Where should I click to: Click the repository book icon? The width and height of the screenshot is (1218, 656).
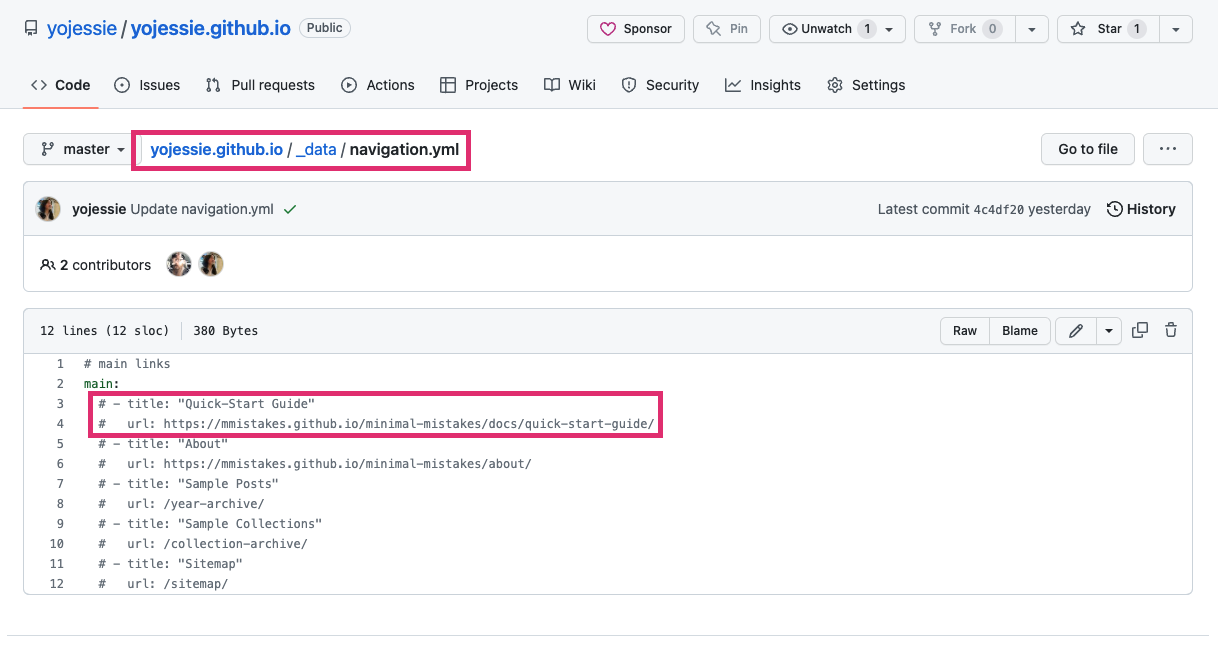point(31,29)
